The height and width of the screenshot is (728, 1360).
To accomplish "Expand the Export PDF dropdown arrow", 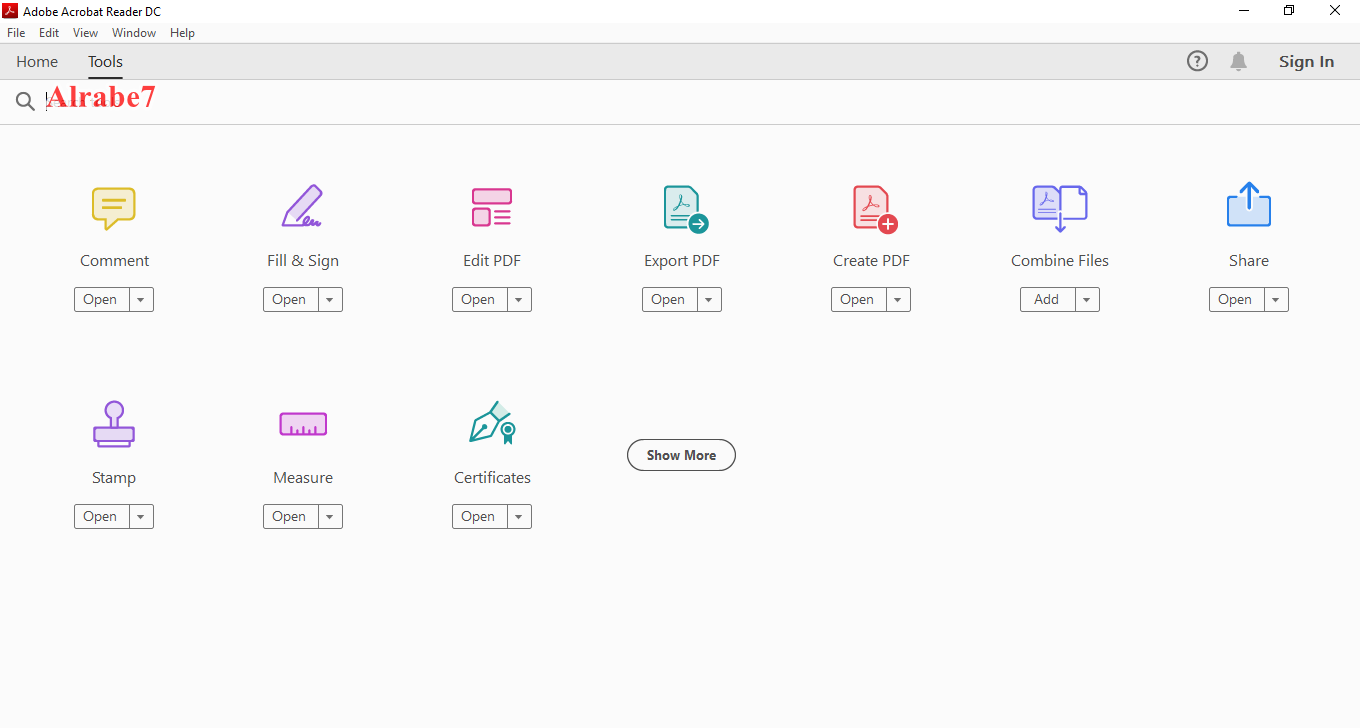I will 709,299.
